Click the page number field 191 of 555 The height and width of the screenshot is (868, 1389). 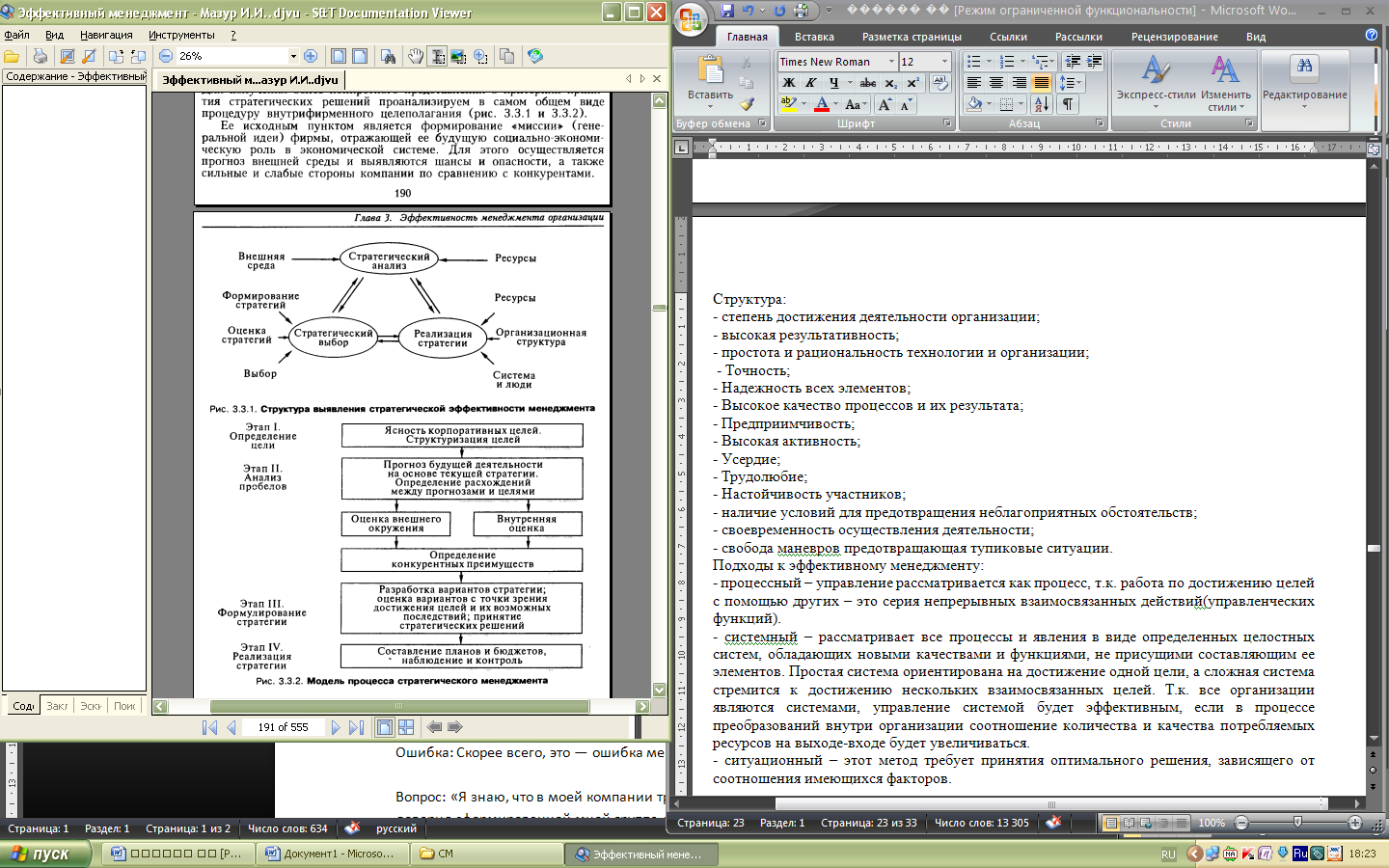[283, 727]
